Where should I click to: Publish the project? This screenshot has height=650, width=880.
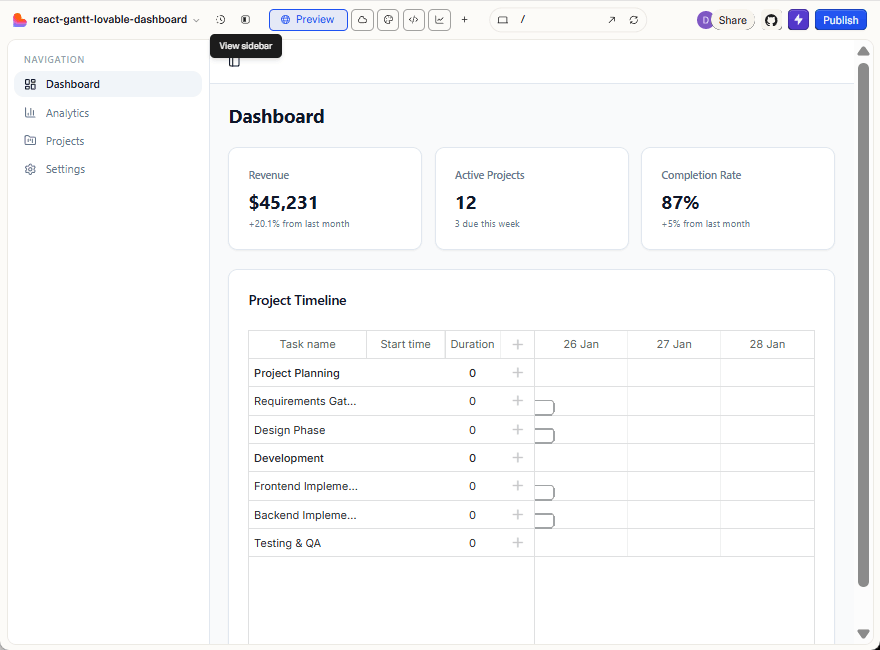[x=840, y=19]
